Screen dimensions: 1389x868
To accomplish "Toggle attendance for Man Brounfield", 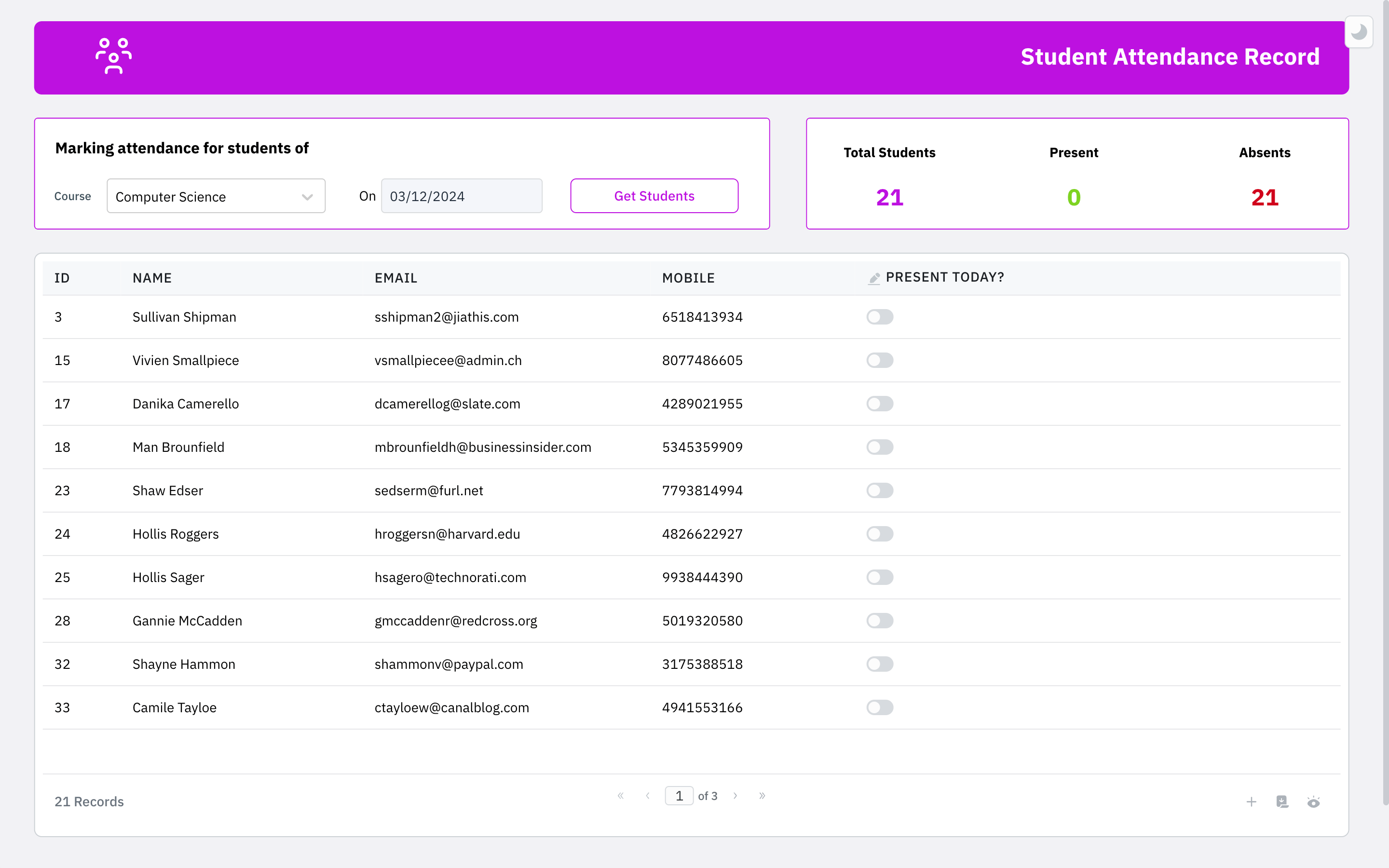I will [x=879, y=447].
